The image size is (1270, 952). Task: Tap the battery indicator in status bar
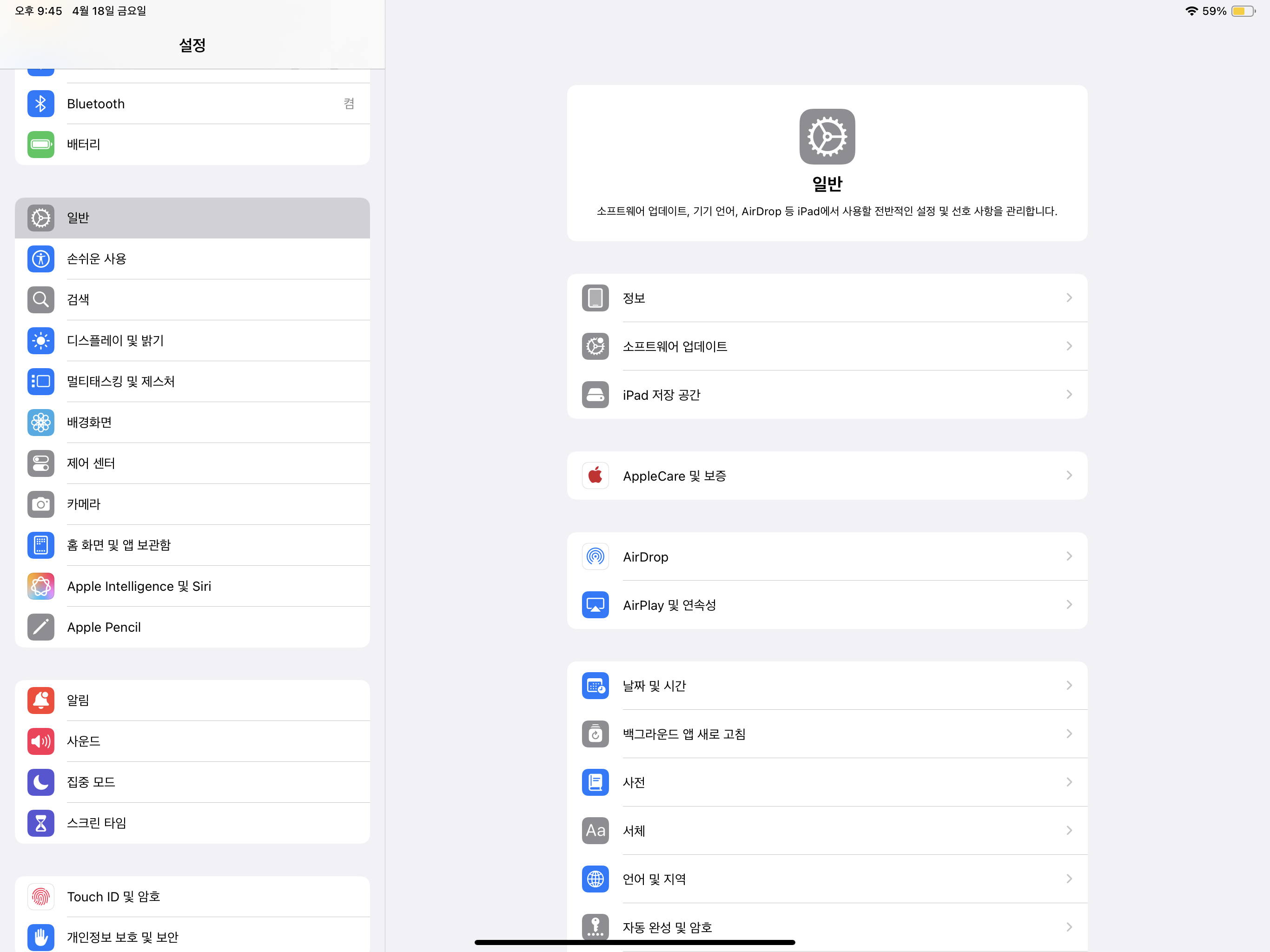click(1243, 11)
